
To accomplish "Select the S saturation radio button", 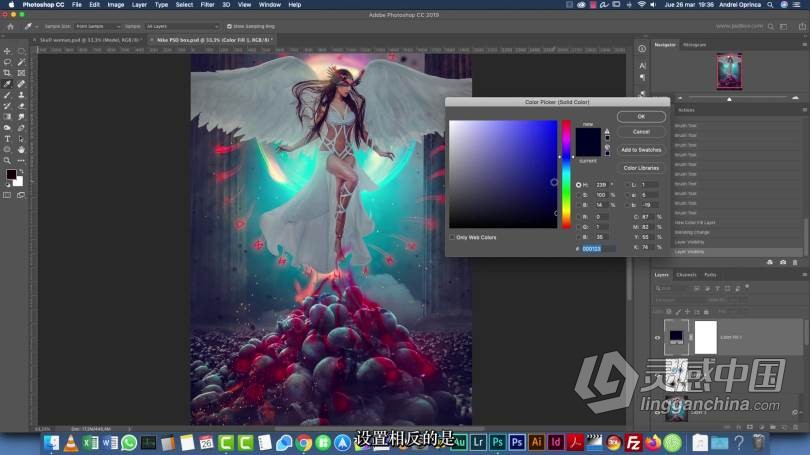I will click(579, 195).
